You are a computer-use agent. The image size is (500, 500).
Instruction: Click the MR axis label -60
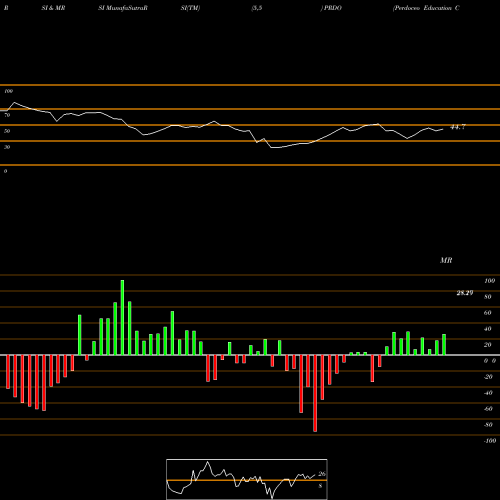click(x=488, y=409)
